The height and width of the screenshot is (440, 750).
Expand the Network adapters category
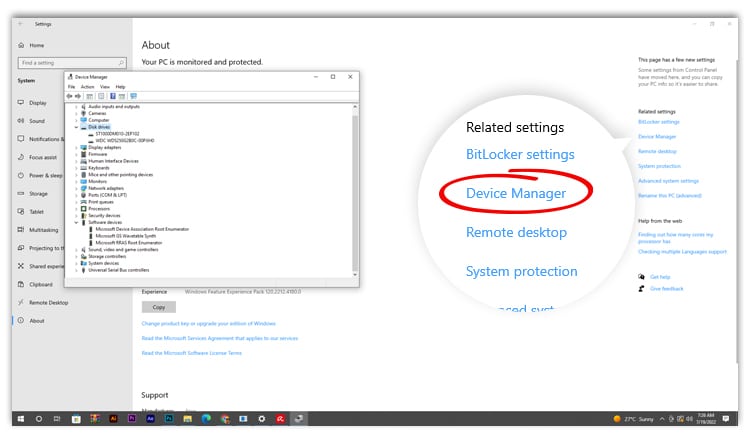[x=76, y=188]
